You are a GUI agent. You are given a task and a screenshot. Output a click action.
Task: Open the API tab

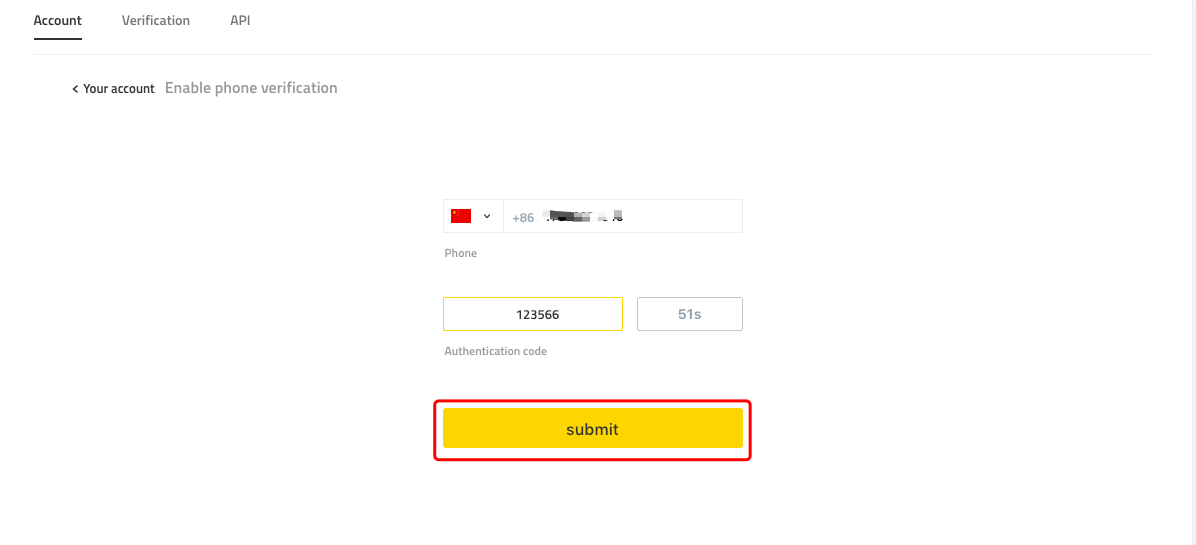coord(240,21)
